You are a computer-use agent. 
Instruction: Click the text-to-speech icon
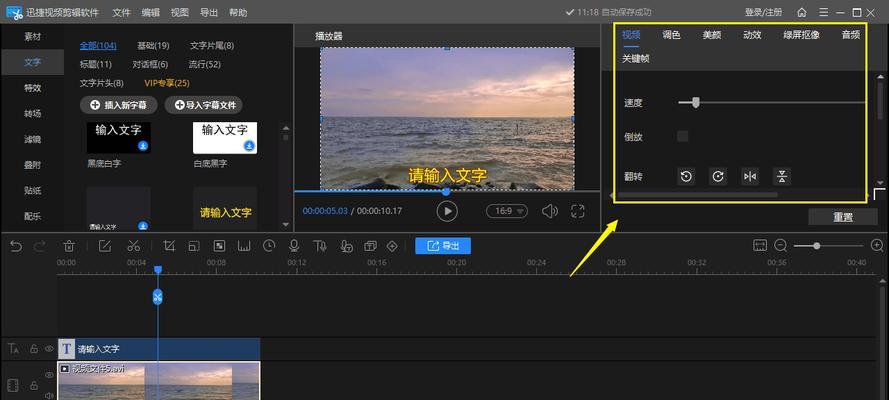pos(320,246)
